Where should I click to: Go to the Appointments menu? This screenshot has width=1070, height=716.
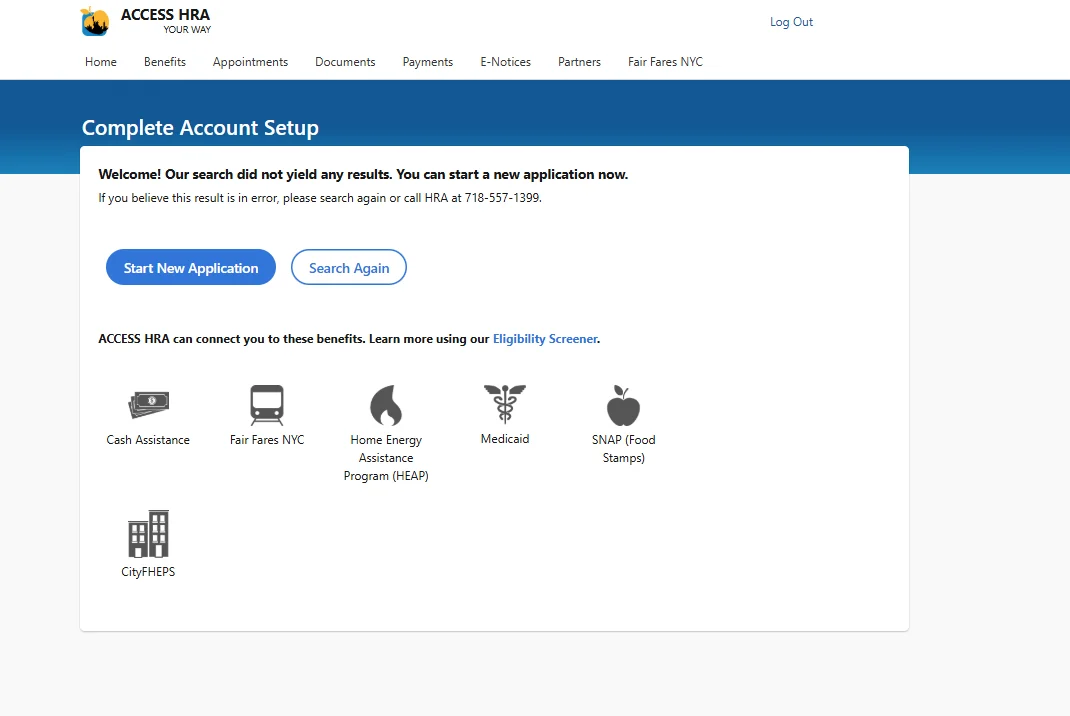click(250, 62)
